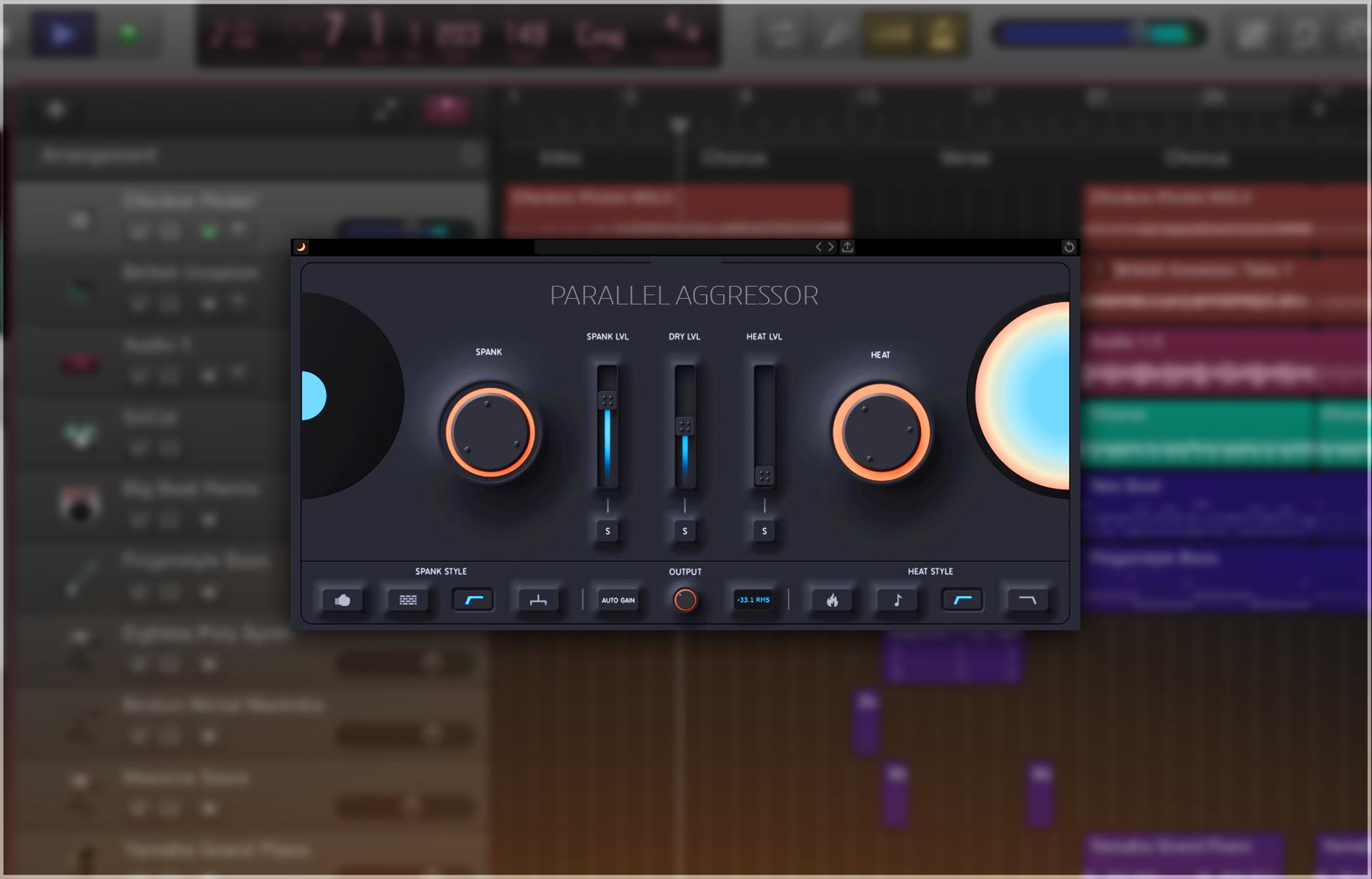Select the flame Heat Style
1372x879 pixels.
point(832,600)
